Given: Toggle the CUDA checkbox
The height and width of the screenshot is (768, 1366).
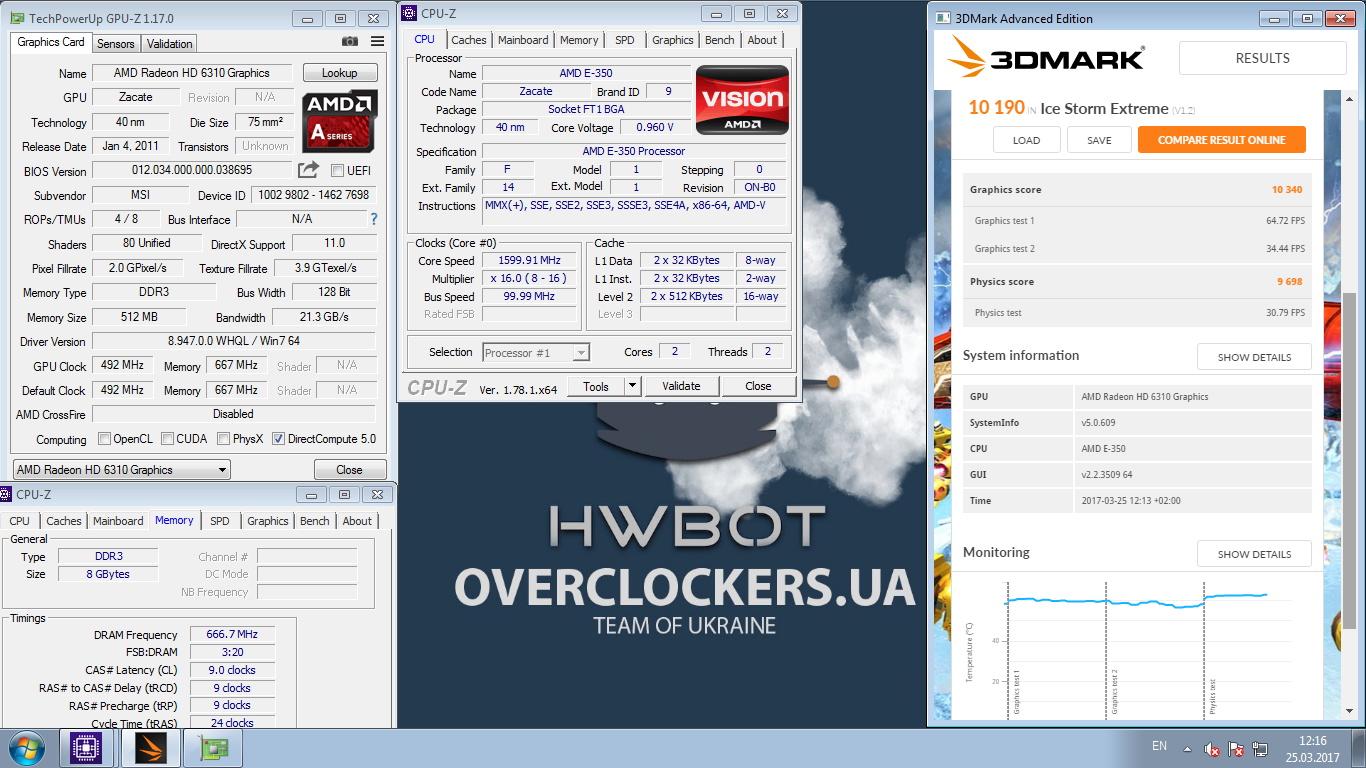Looking at the screenshot, I should [167, 439].
